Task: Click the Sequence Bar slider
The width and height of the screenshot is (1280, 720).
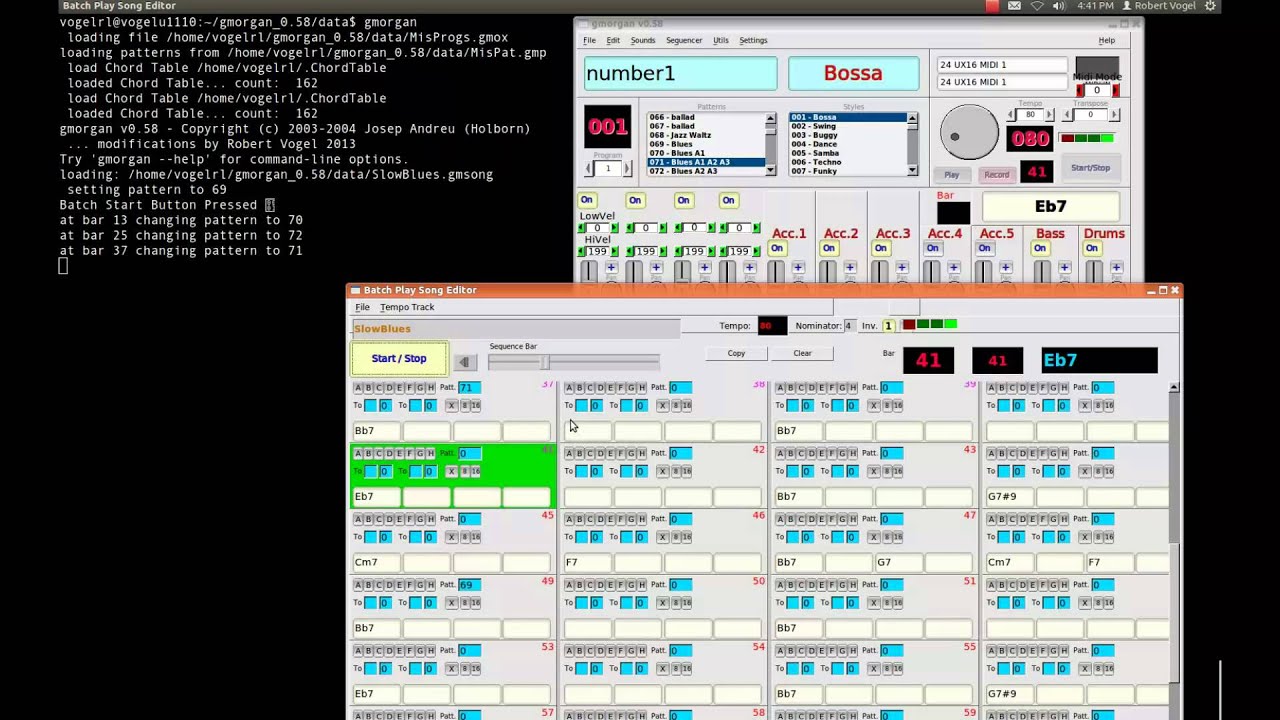Action: [573, 362]
